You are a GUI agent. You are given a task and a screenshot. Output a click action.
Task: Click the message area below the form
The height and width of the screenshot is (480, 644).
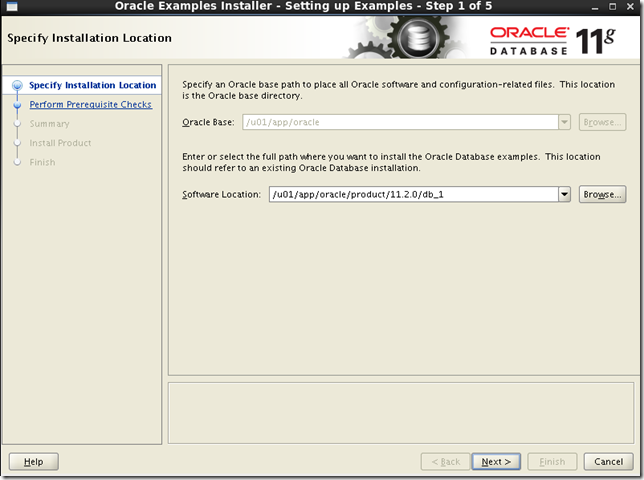pyautogui.click(x=401, y=413)
